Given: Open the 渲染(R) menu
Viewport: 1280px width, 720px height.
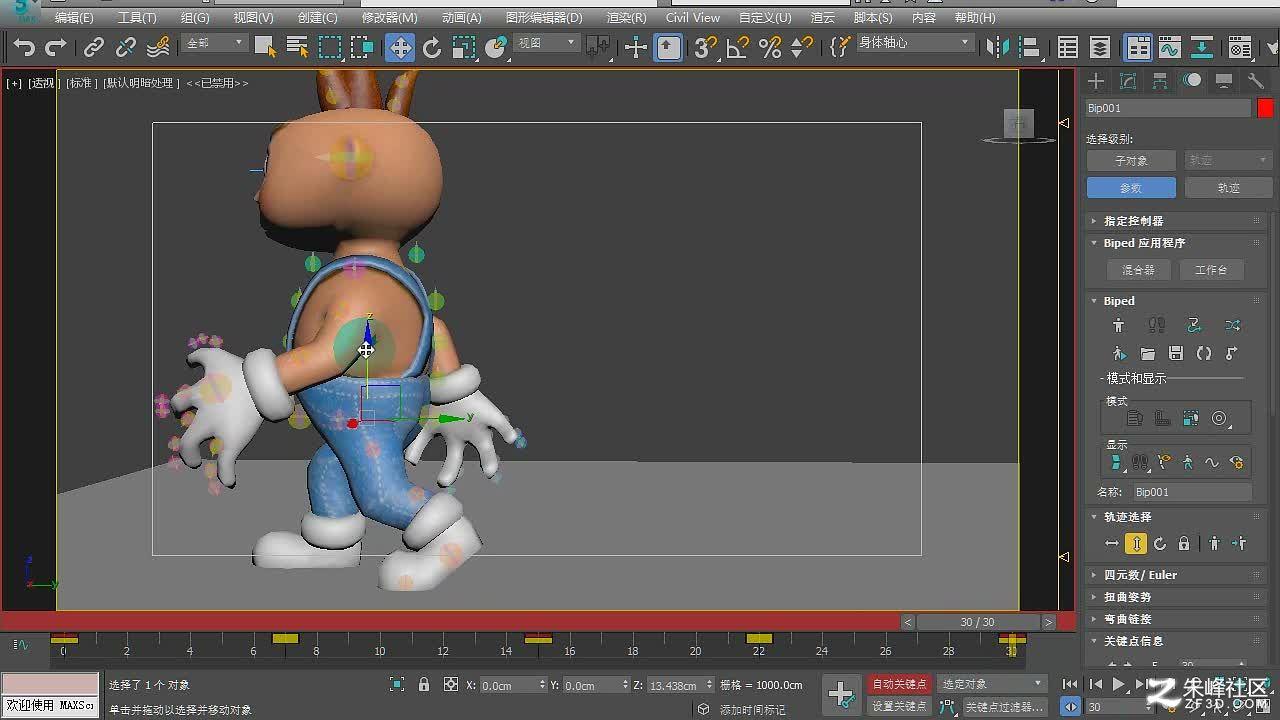Looking at the screenshot, I should pyautogui.click(x=626, y=18).
